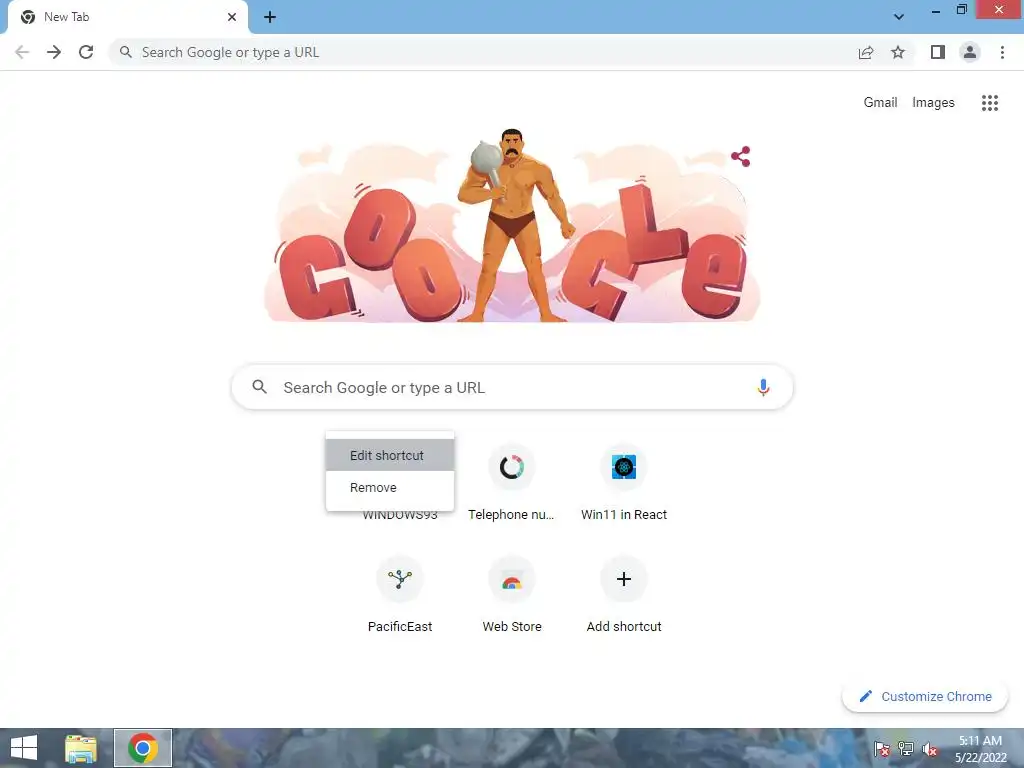Reload the page with the refresh icon
This screenshot has height=768, width=1024.
[x=86, y=52]
